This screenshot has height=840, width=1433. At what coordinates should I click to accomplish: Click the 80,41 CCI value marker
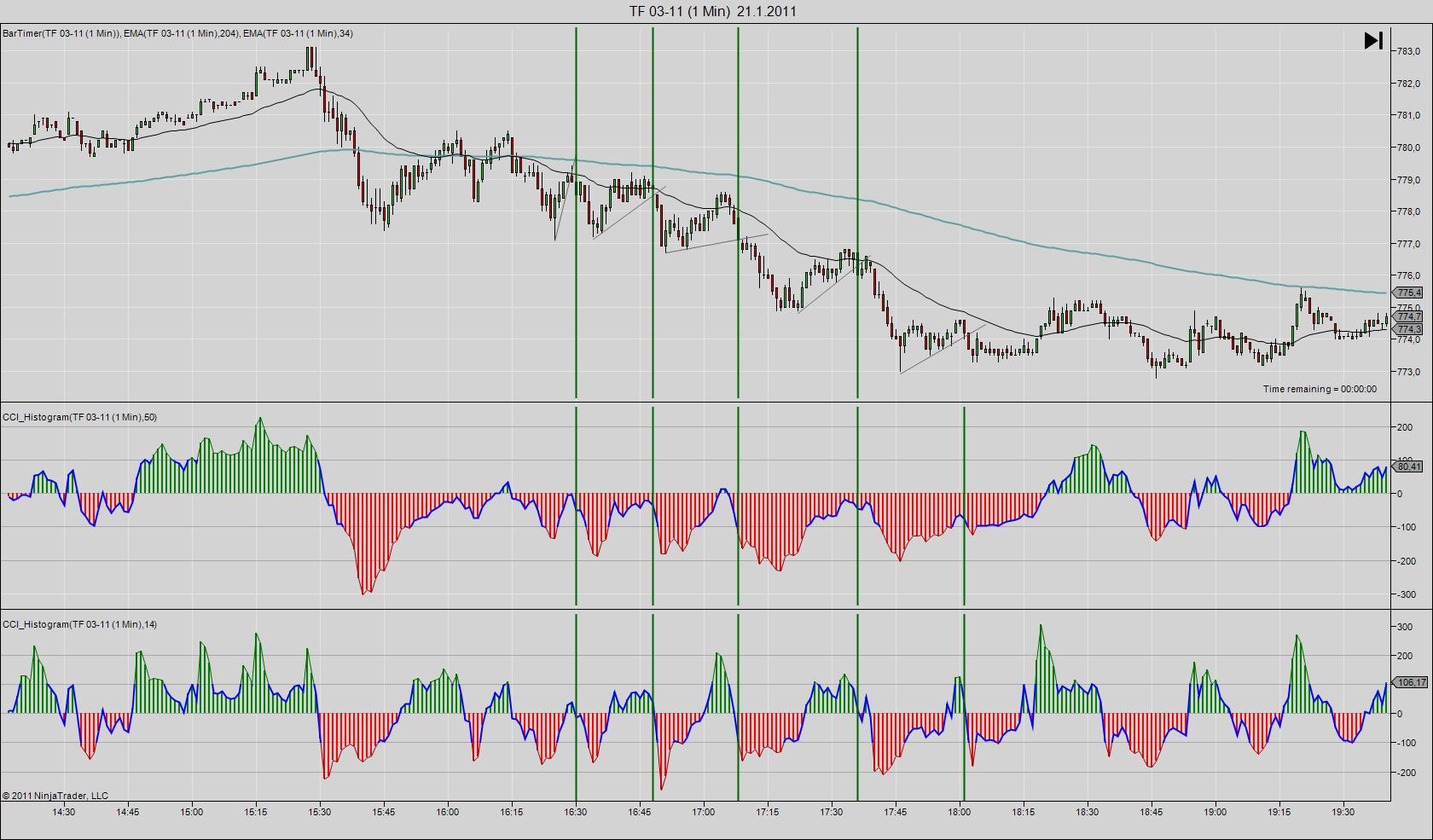1407,466
